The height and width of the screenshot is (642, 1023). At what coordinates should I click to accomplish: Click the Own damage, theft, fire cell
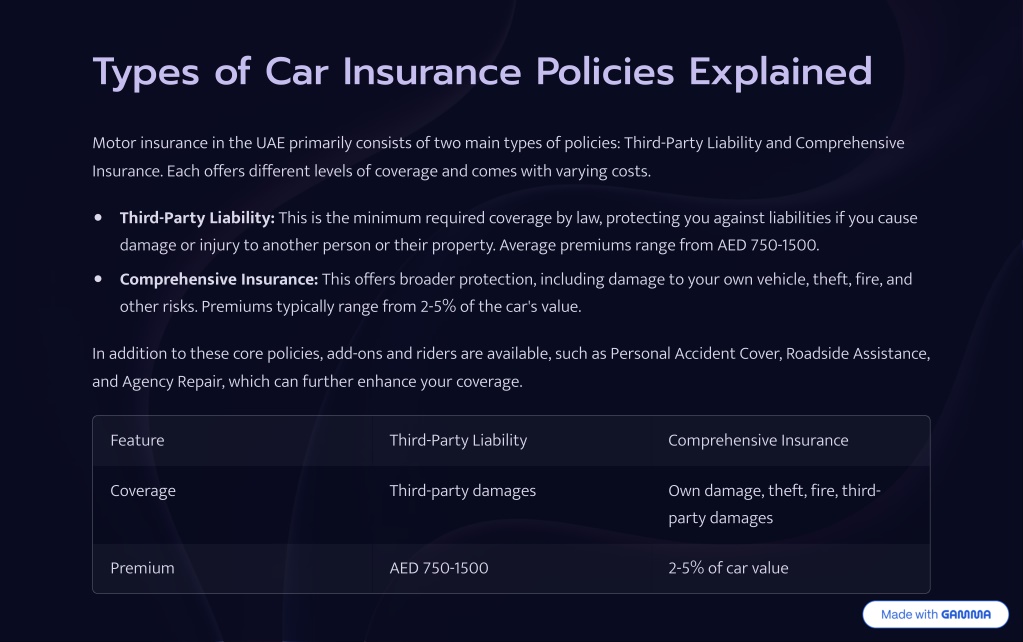click(790, 504)
